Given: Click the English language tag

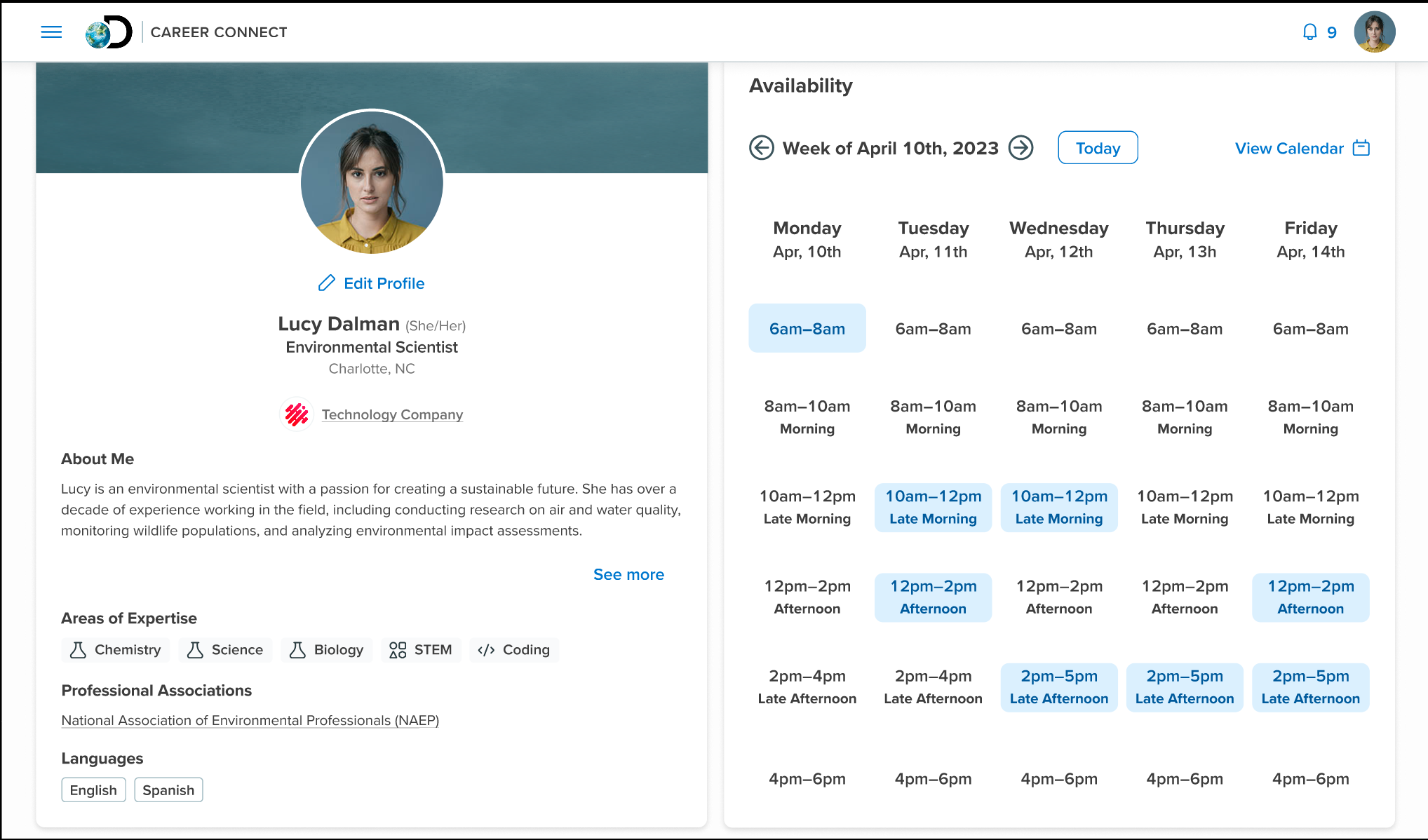Looking at the screenshot, I should [x=93, y=790].
